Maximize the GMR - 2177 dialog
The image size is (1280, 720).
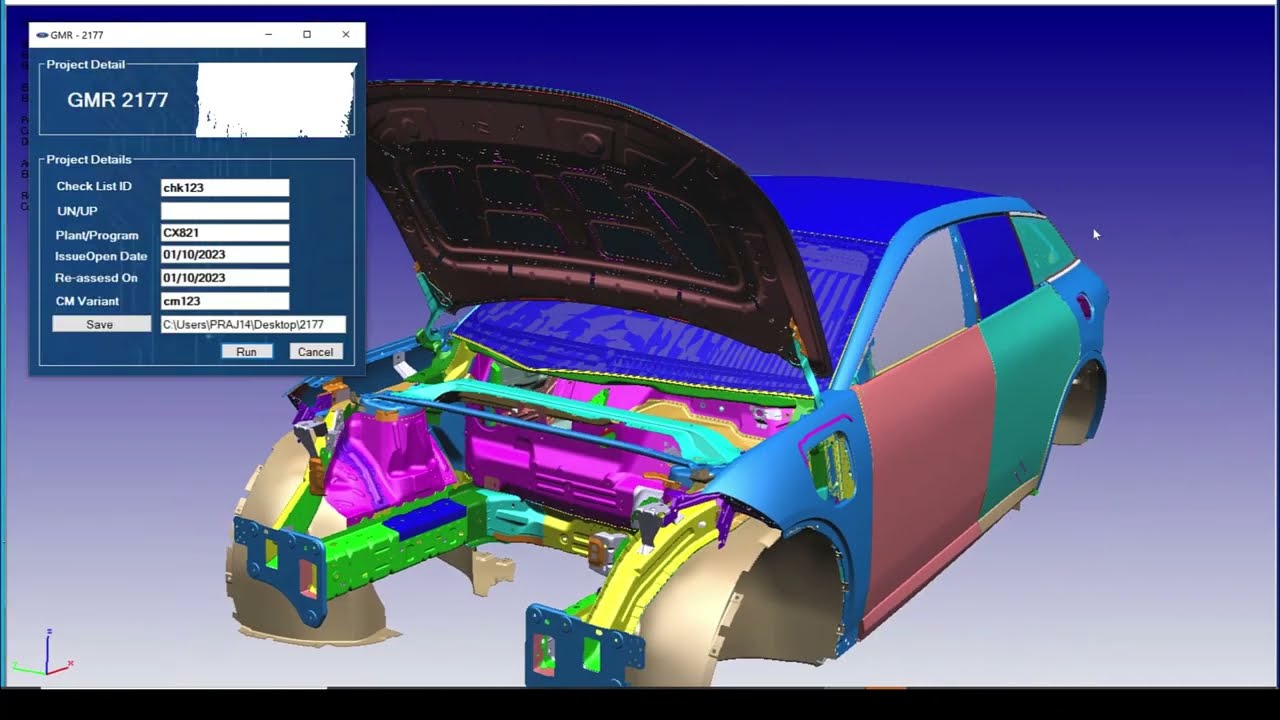pos(307,34)
